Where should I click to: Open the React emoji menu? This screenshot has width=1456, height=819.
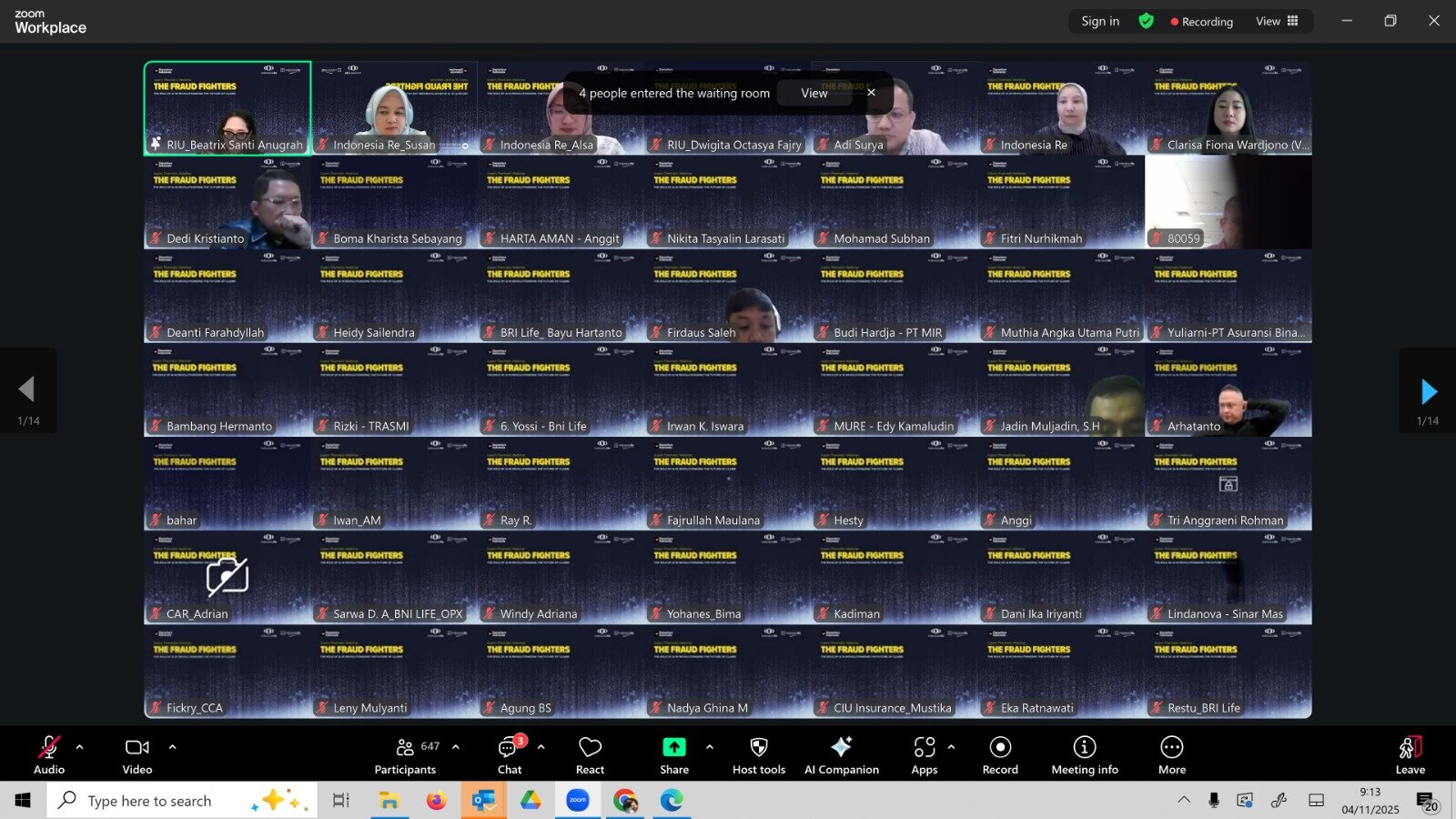click(590, 755)
